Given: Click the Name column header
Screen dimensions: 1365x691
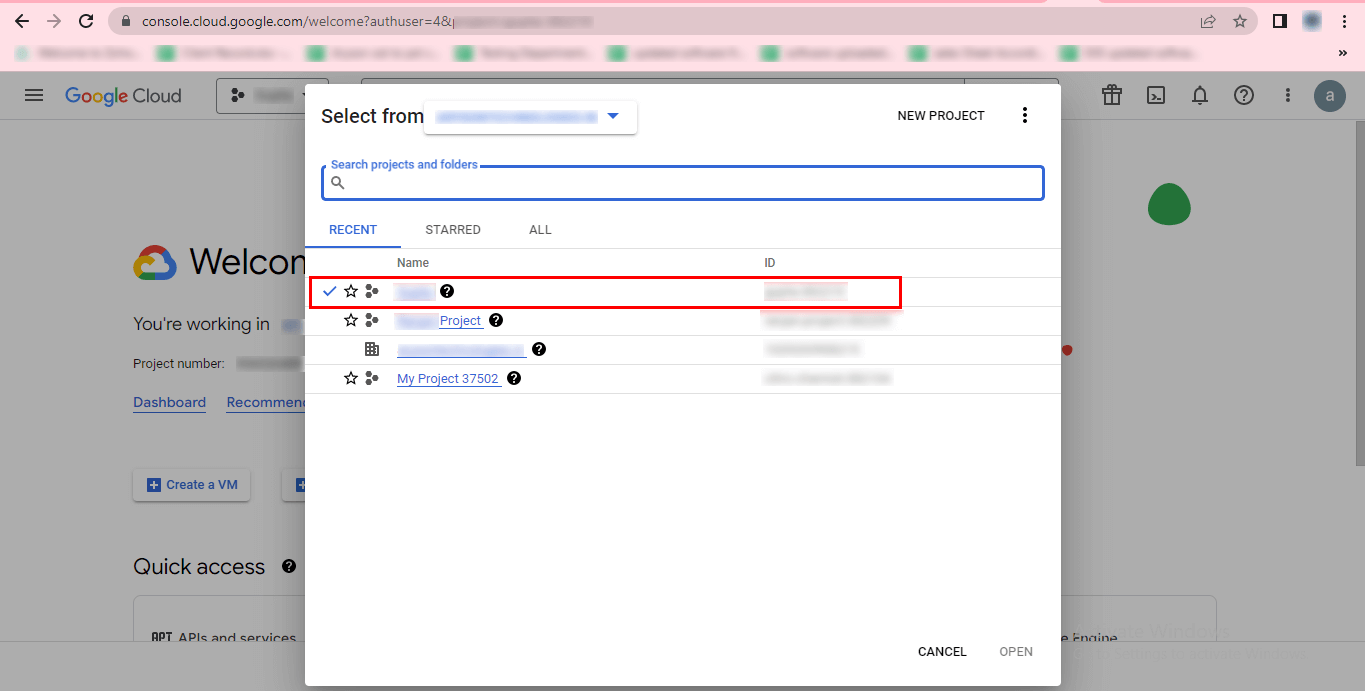Looking at the screenshot, I should [413, 263].
